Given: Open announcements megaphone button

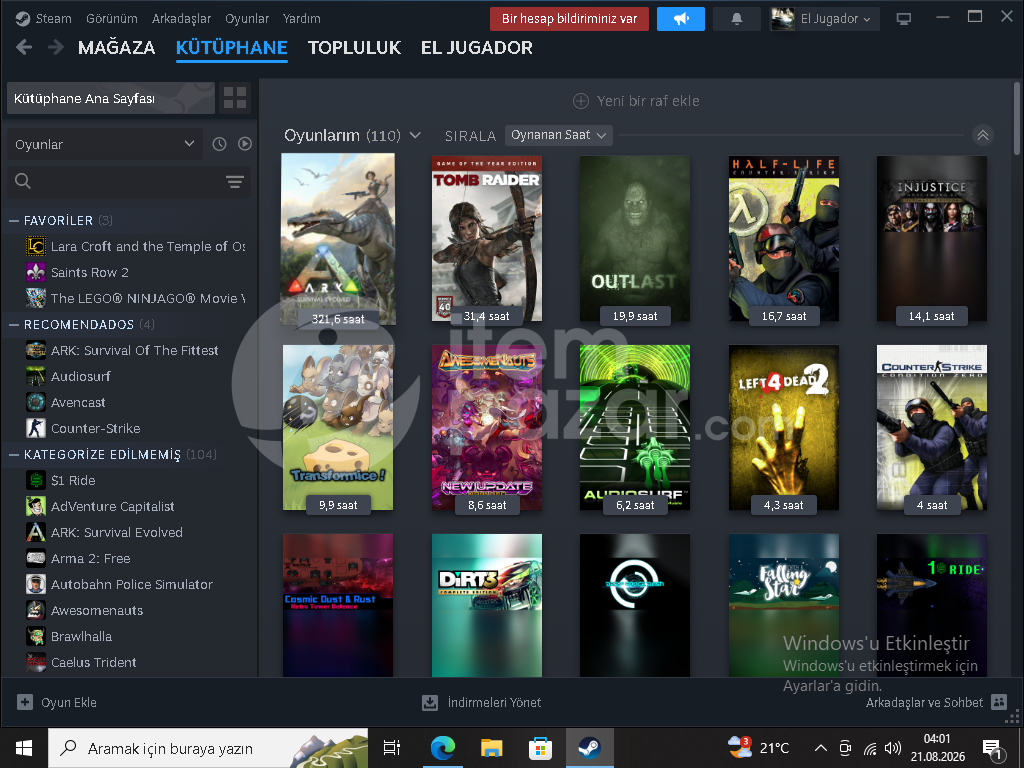Looking at the screenshot, I should pos(680,19).
